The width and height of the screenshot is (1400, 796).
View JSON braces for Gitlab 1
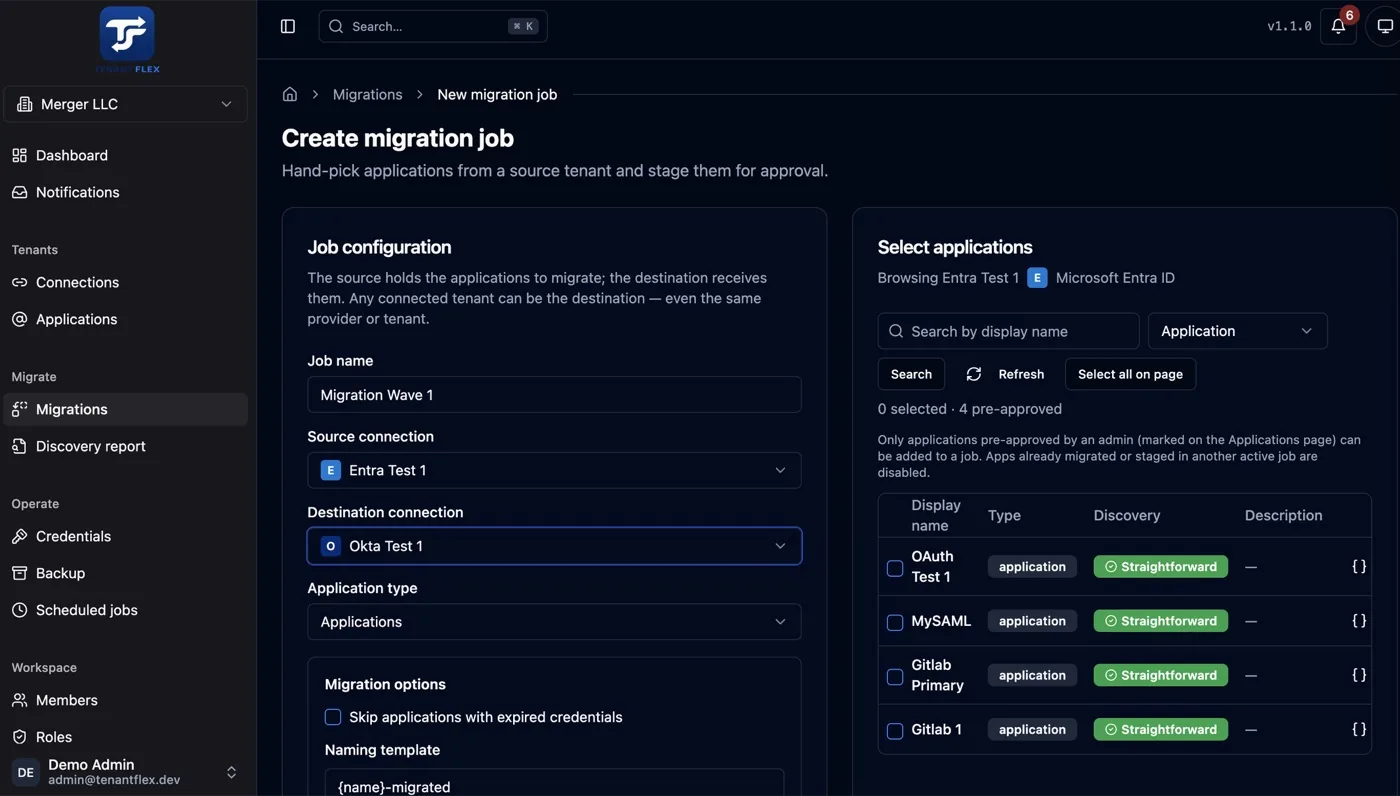[x=1359, y=729]
